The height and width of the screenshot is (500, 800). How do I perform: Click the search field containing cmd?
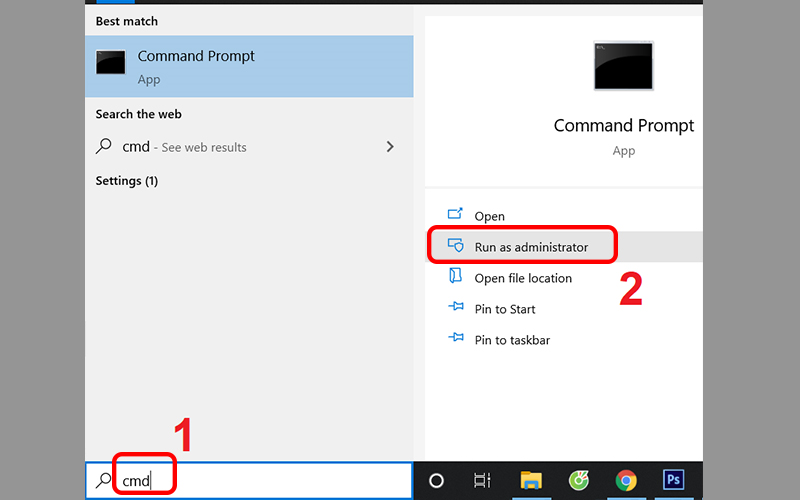click(x=260, y=481)
